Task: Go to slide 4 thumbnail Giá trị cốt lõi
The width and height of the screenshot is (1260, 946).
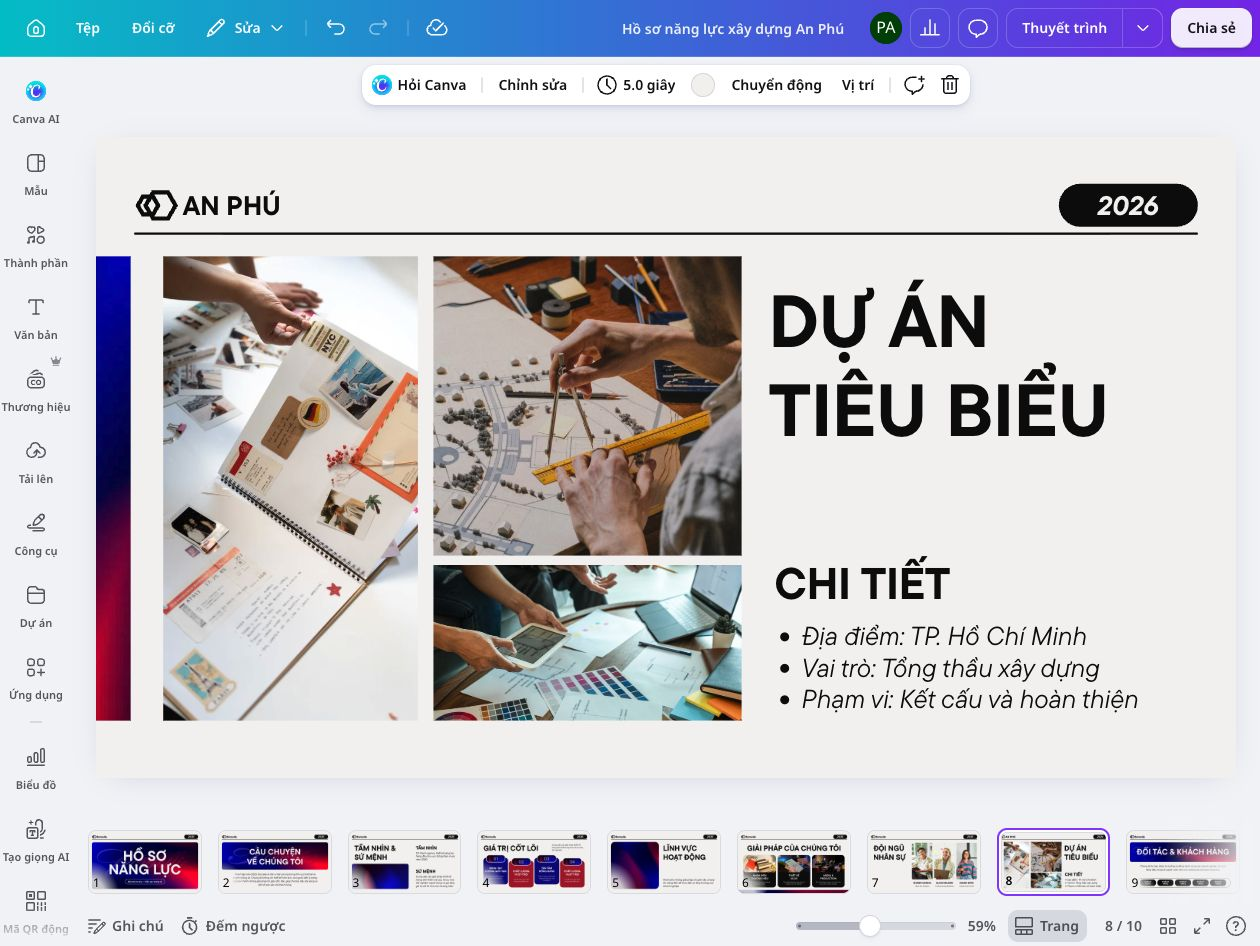Action: 534,861
